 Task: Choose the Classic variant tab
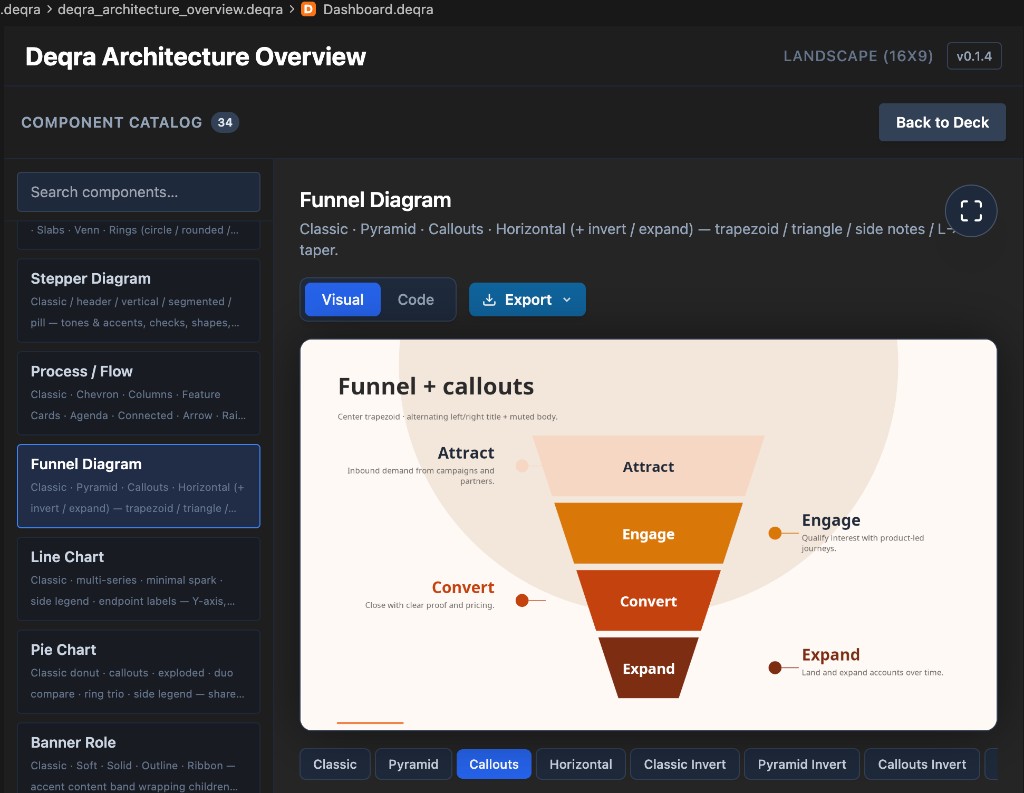pyautogui.click(x=335, y=764)
